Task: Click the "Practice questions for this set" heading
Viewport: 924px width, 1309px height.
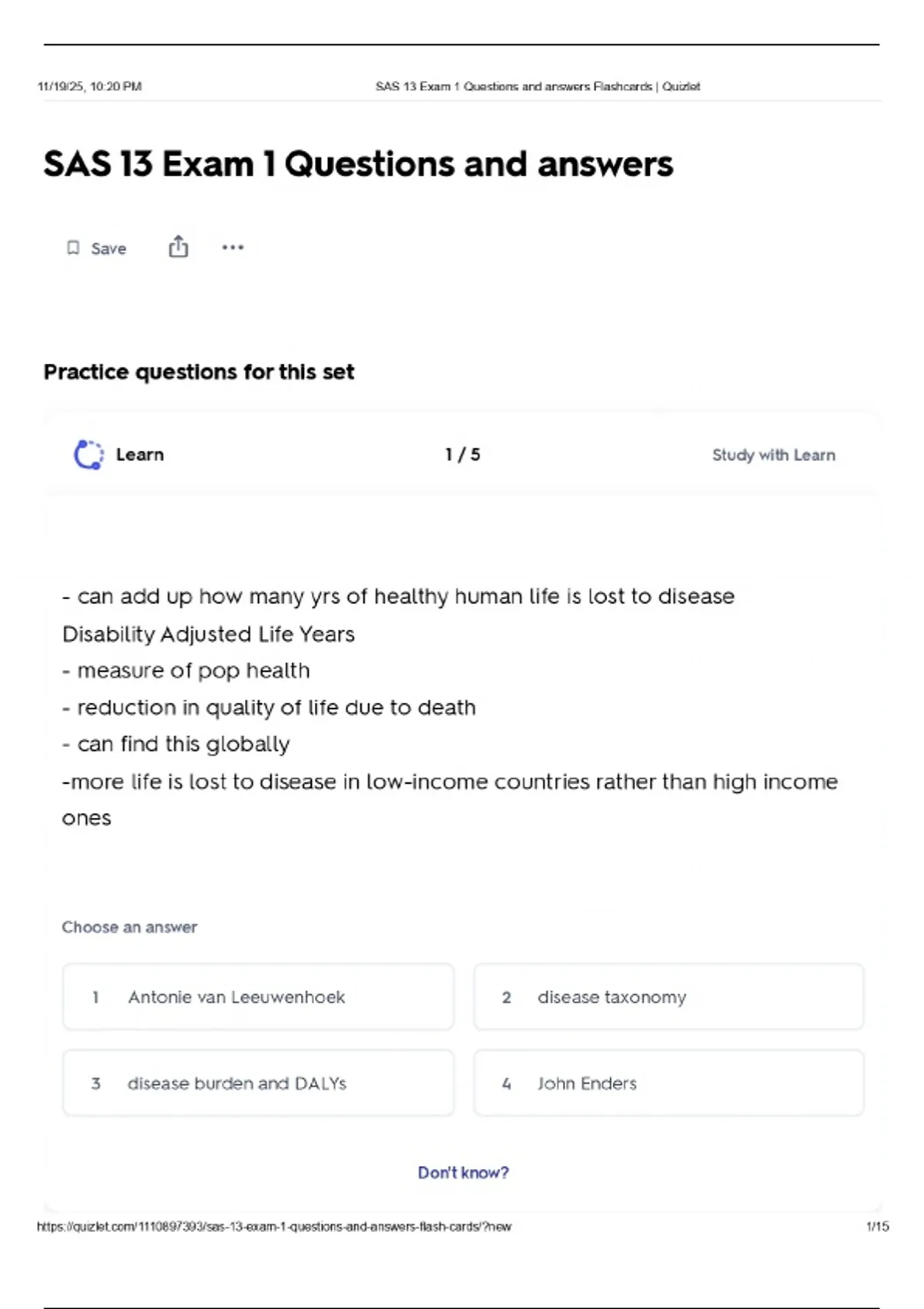Action: click(199, 372)
